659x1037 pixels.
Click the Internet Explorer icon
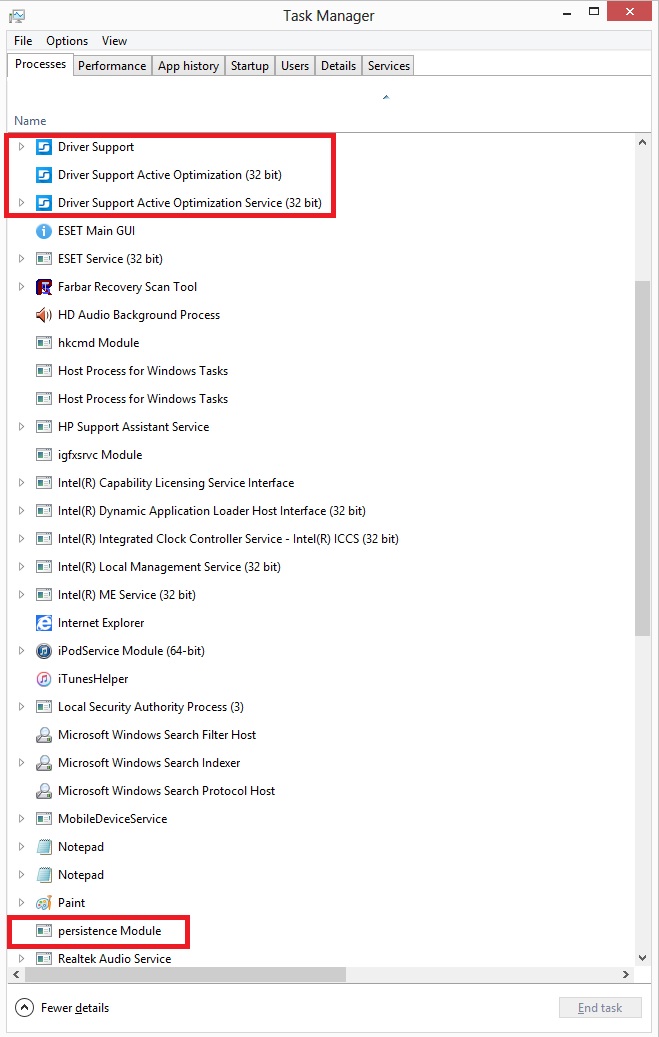(x=44, y=622)
